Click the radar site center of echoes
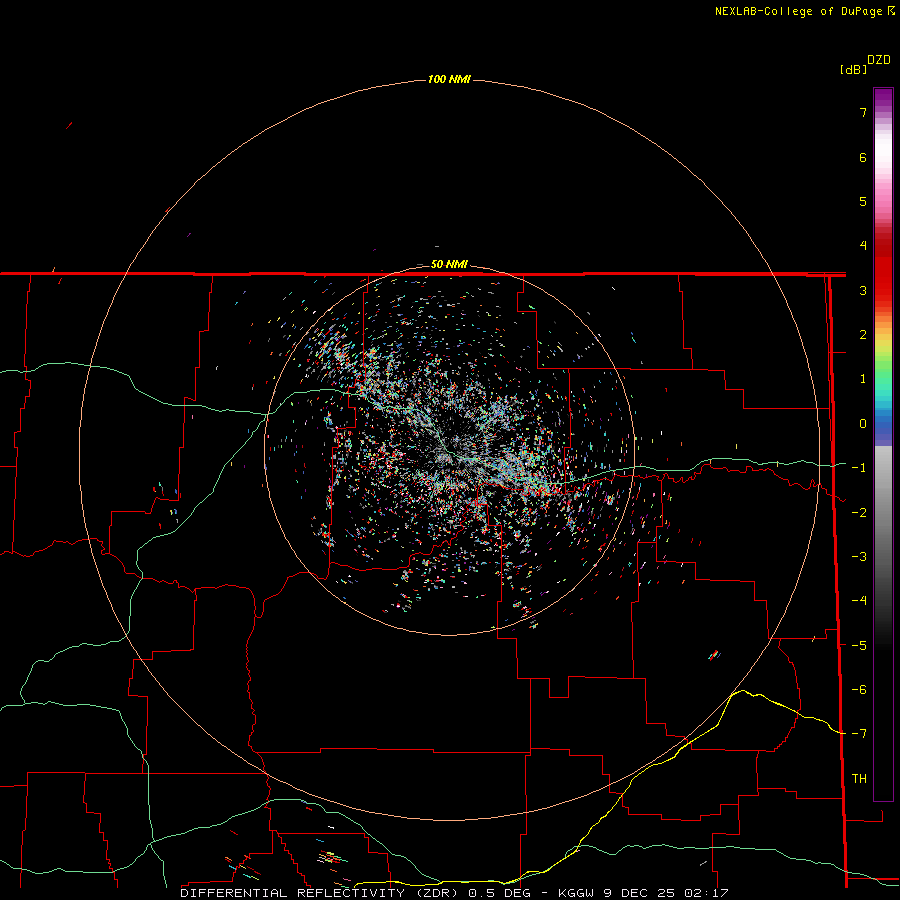Image resolution: width=900 pixels, height=900 pixels. pos(449,450)
